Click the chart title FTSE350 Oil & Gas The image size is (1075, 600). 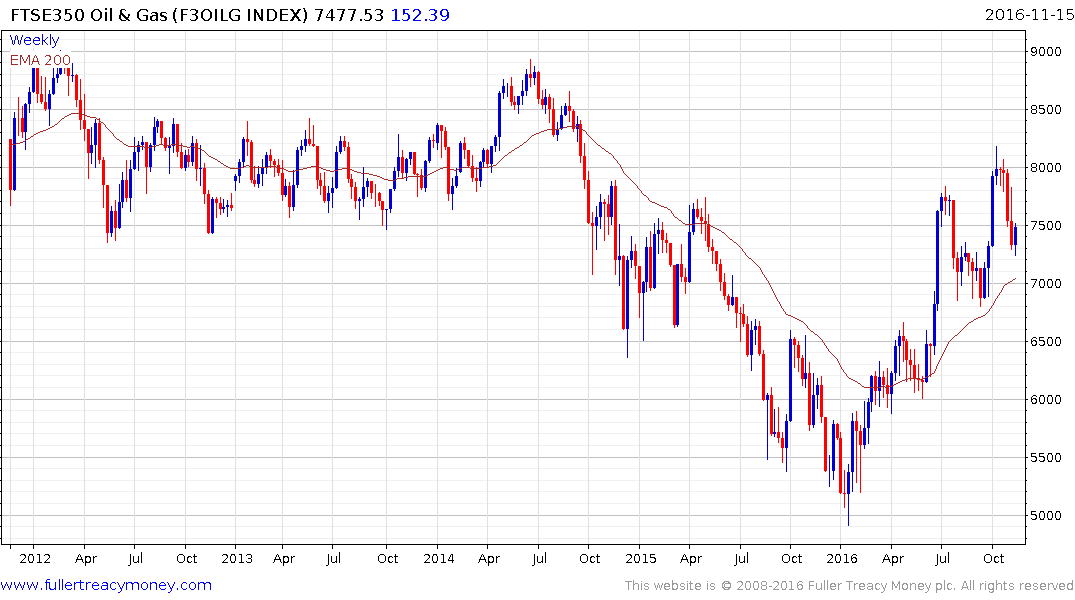88,15
